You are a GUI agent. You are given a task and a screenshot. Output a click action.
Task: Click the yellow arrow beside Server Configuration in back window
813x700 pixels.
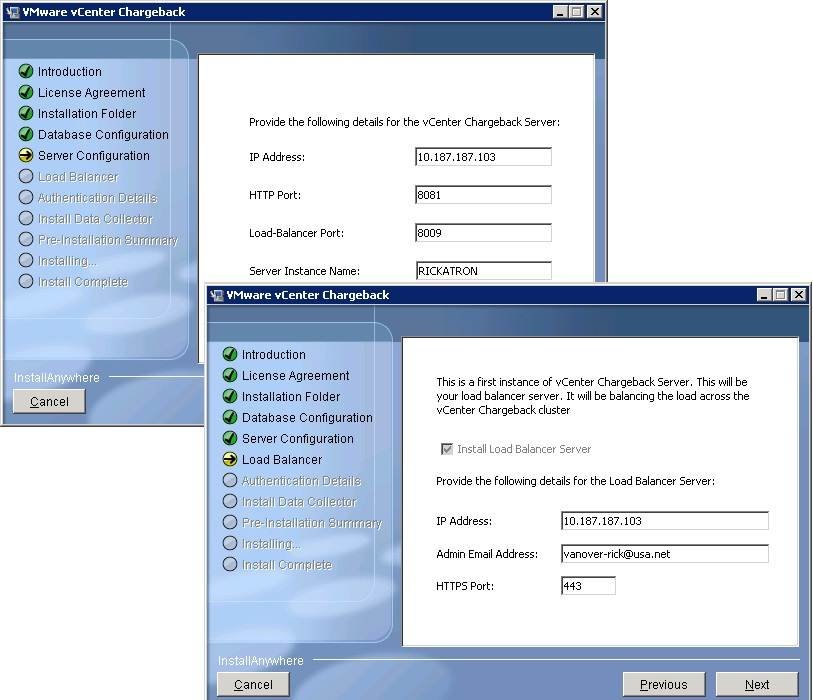[26, 156]
